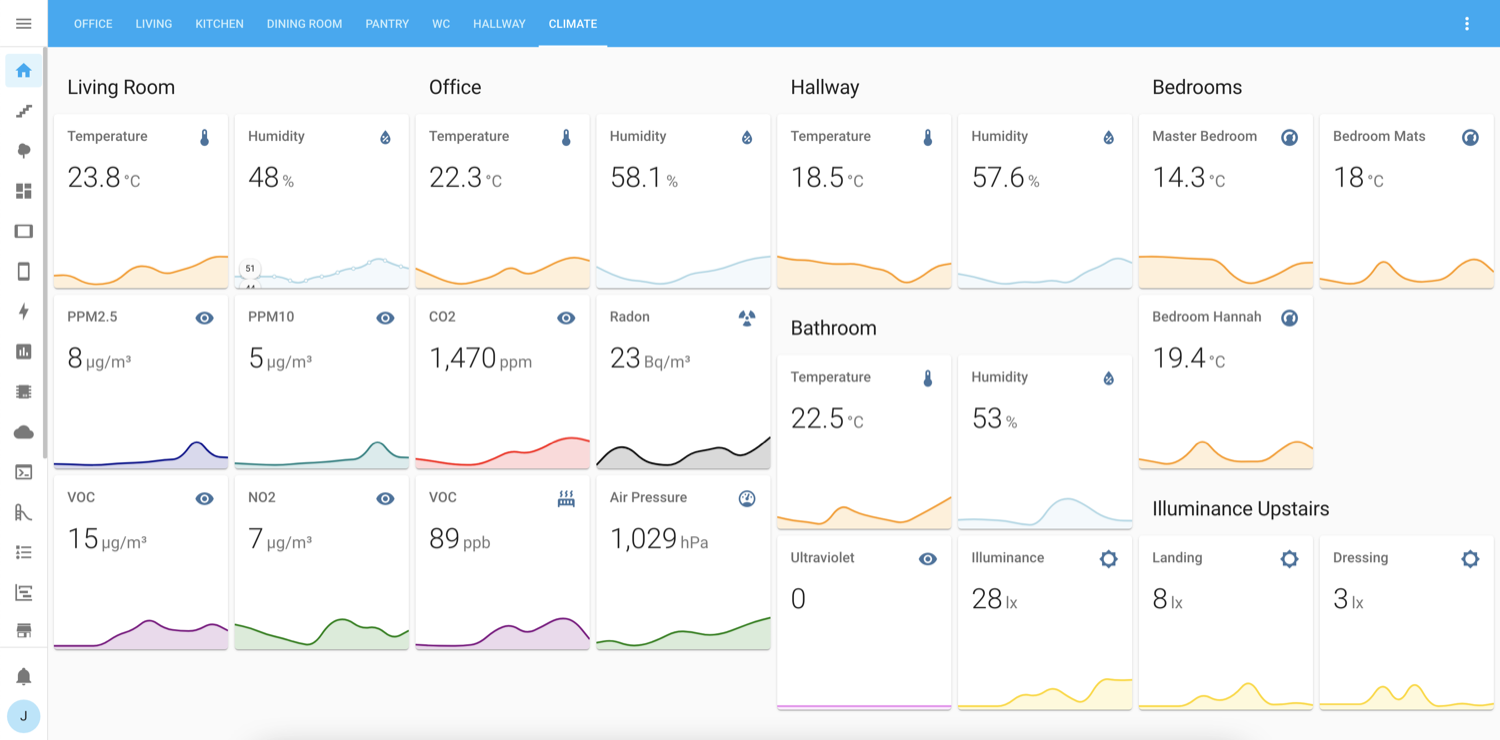The image size is (1500, 740).
Task: Click the Living Room Temperature thermometer icon
Action: [205, 138]
